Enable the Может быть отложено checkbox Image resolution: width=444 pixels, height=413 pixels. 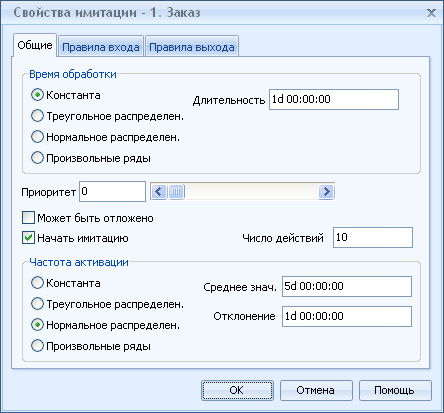28,218
